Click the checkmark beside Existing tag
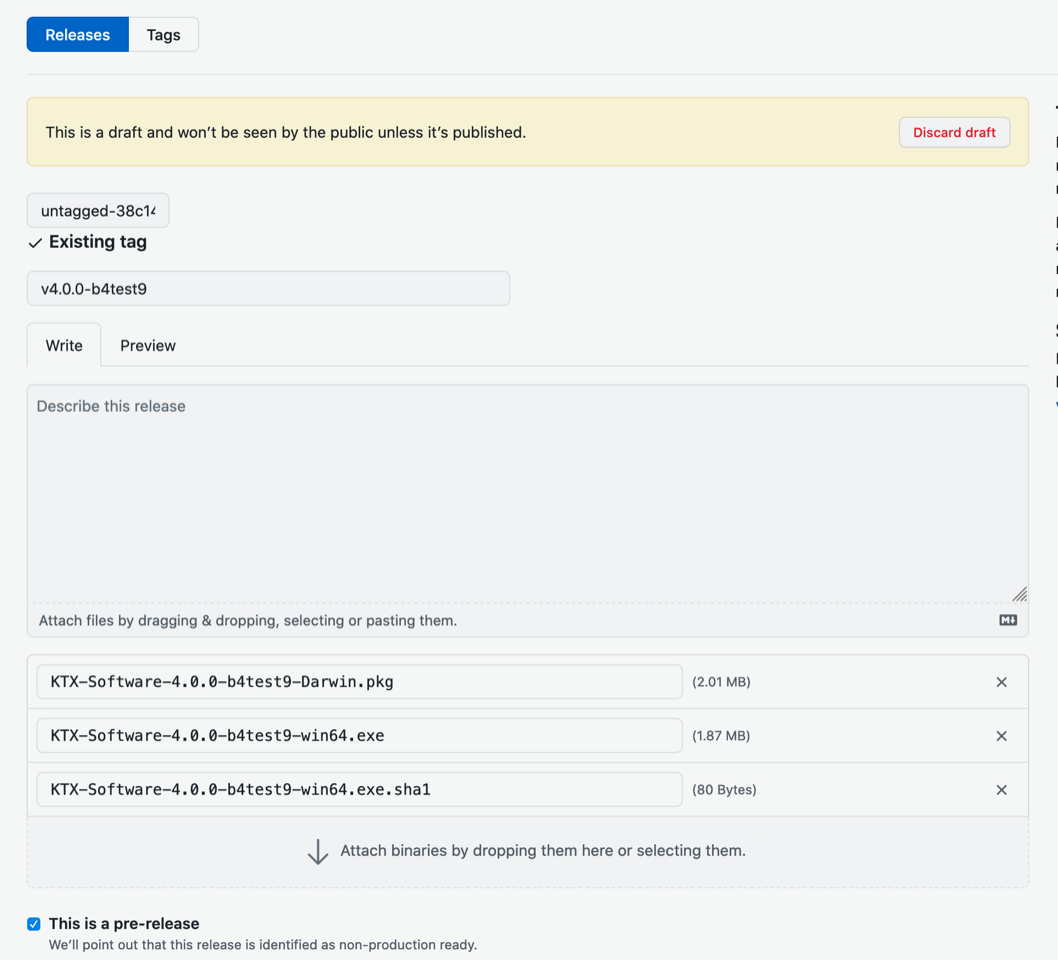This screenshot has height=960, width=1058. click(x=33, y=241)
